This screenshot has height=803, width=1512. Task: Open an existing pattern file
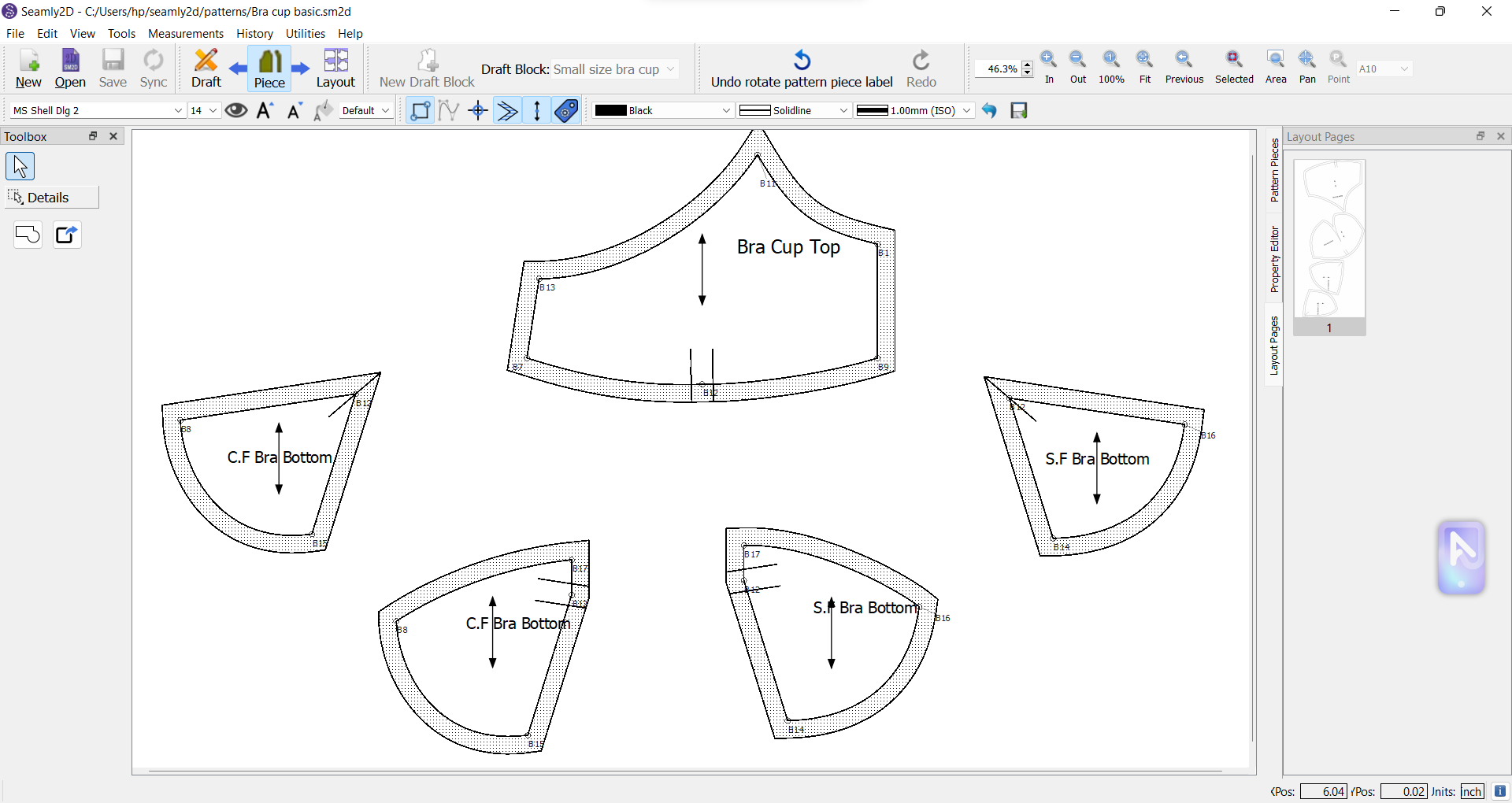point(70,68)
